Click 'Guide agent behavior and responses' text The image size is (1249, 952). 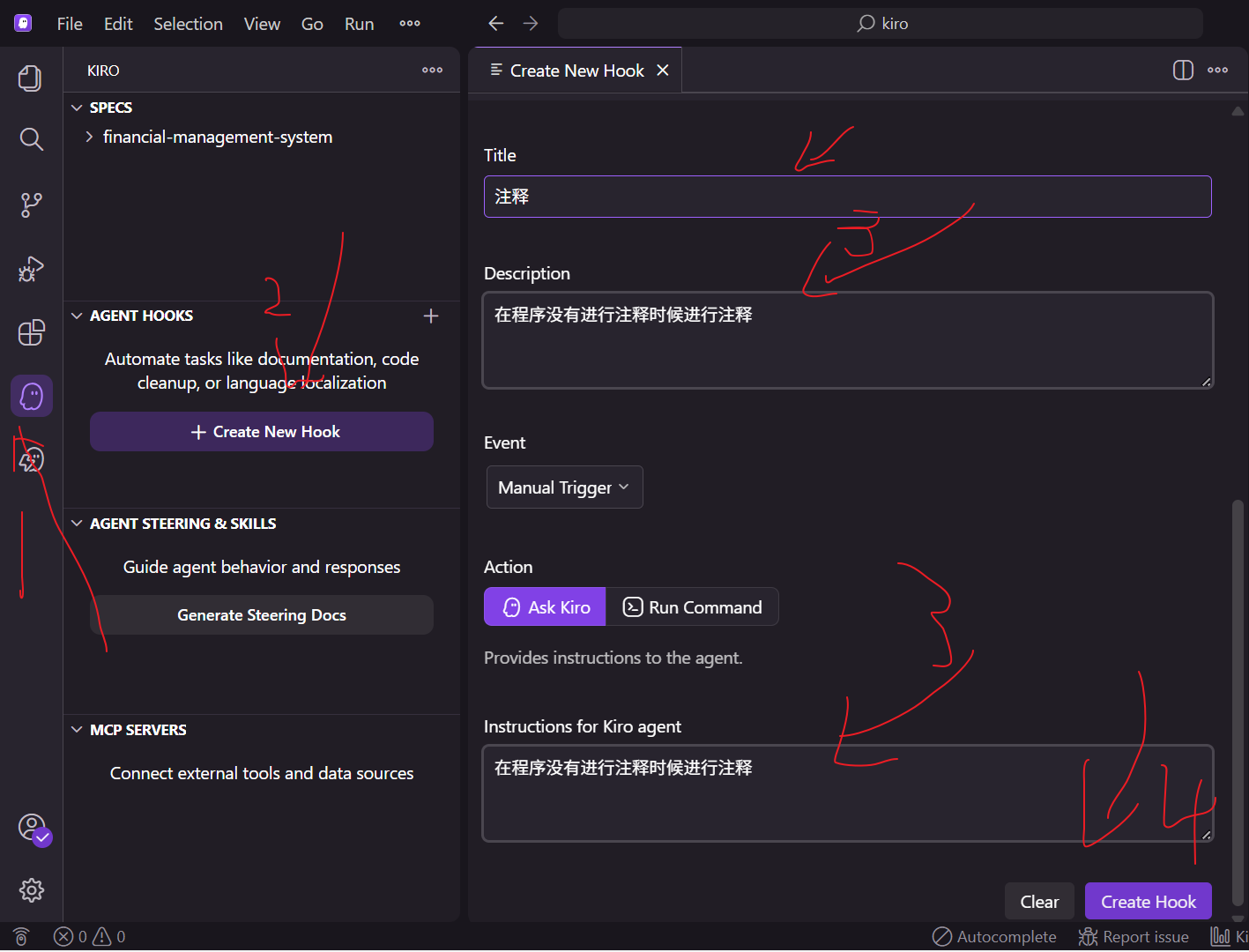click(x=262, y=567)
